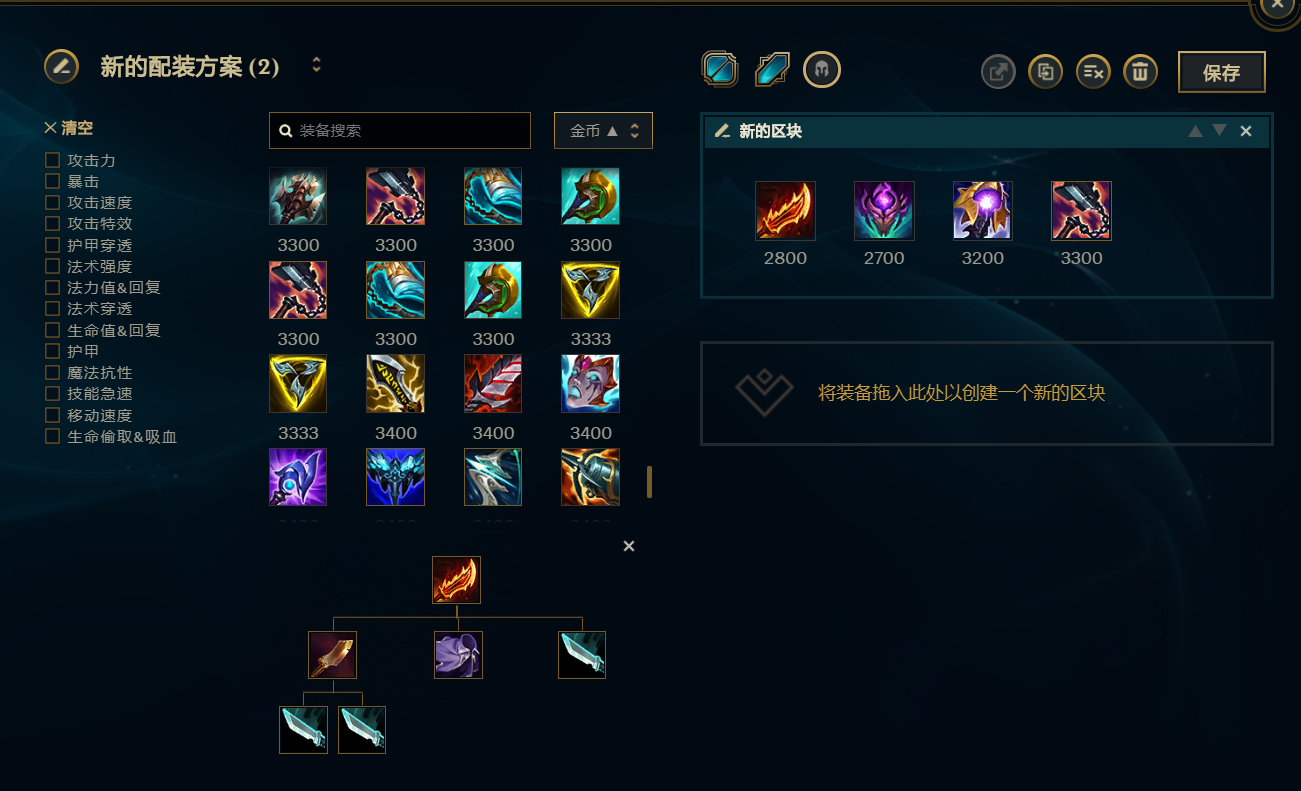
Task: Click the pencil icon beside item set name
Action: (x=61, y=67)
